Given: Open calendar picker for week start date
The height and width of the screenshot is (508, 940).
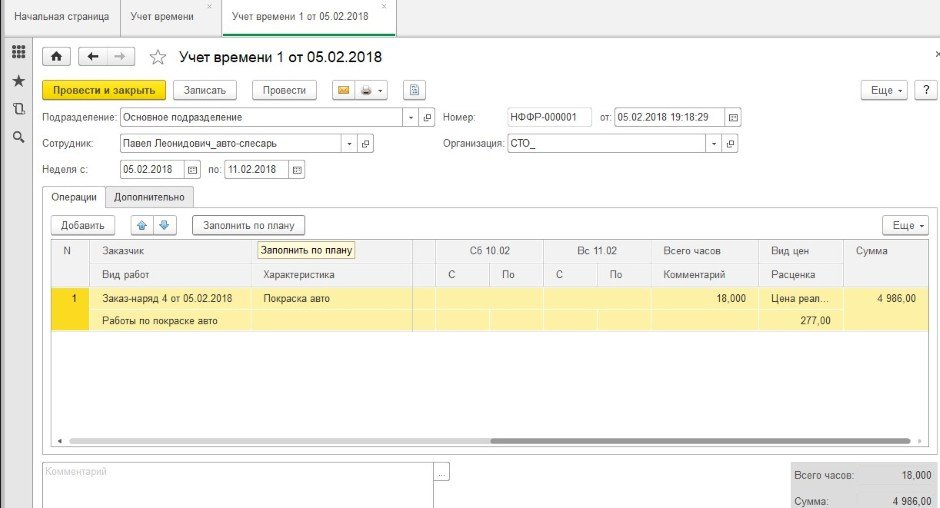Looking at the screenshot, I should 193,170.
